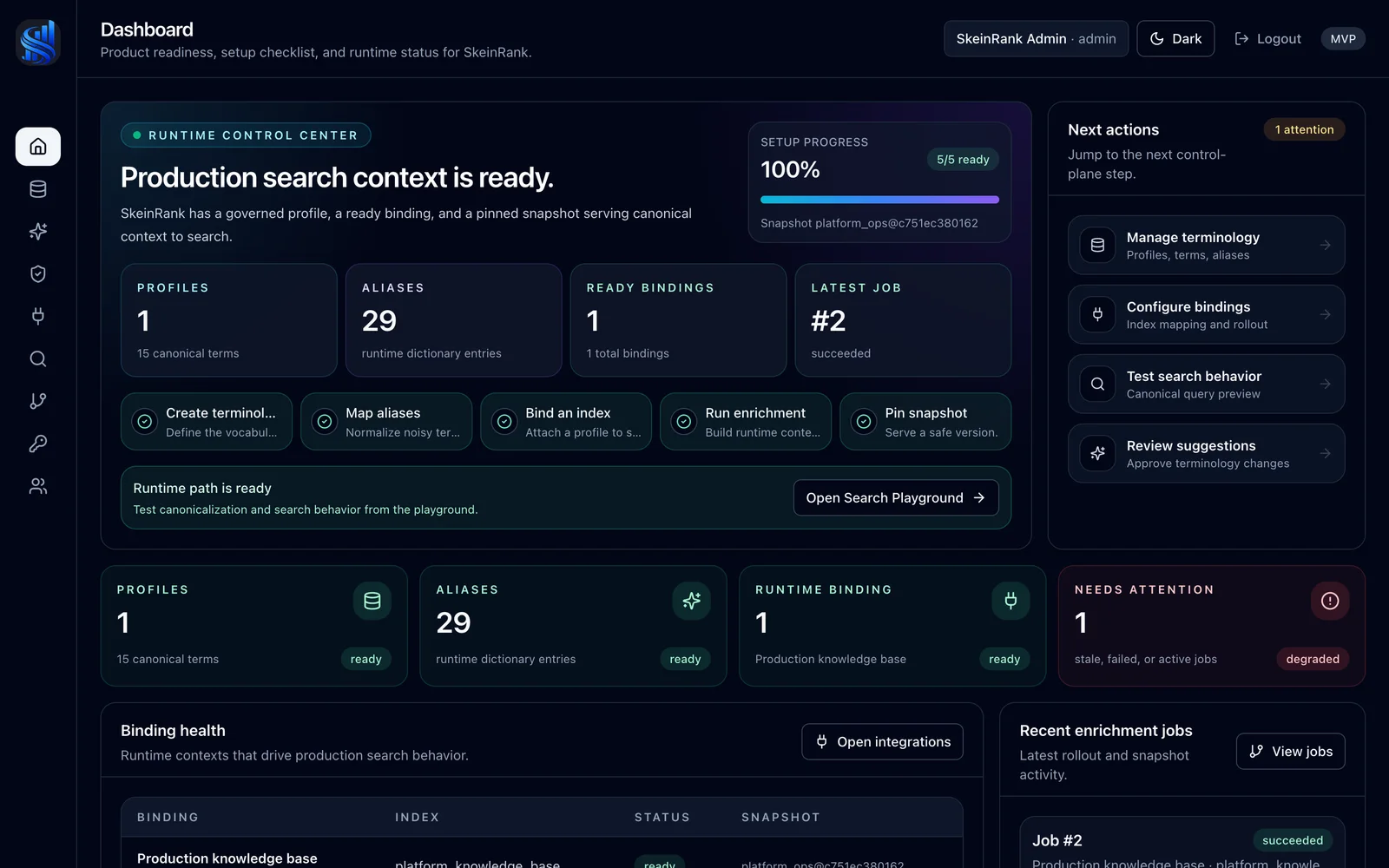This screenshot has width=1389, height=868.
Task: Open the plug bindings sidebar icon
Action: pyautogui.click(x=38, y=316)
